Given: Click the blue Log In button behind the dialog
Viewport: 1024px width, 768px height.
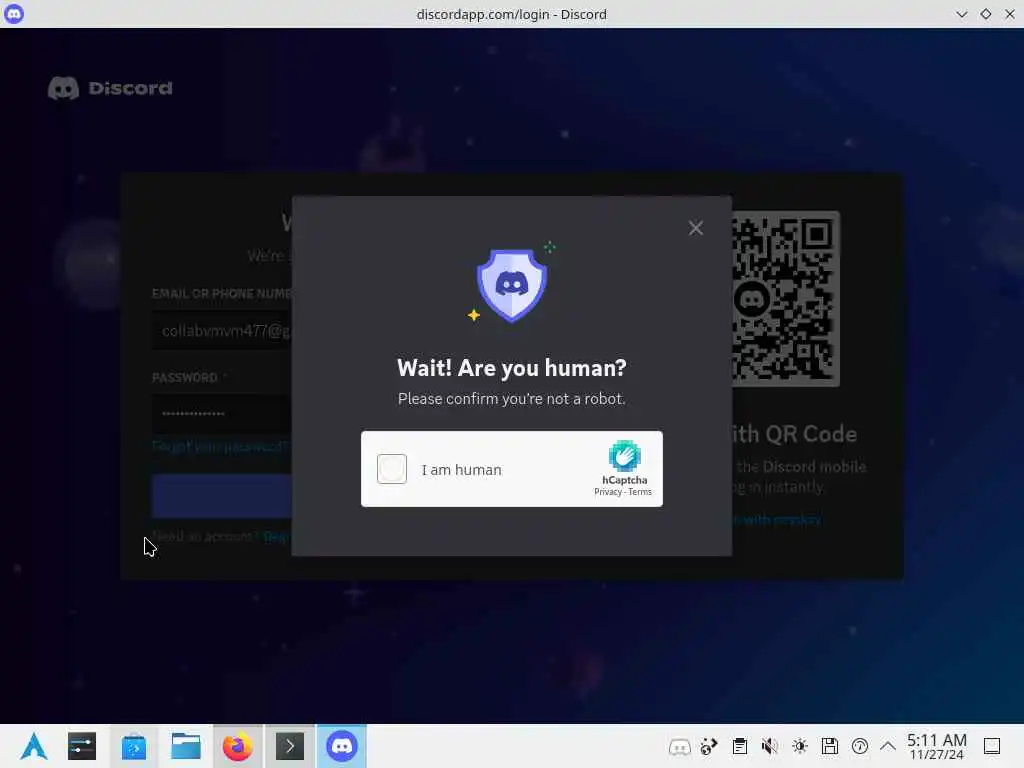Looking at the screenshot, I should pos(222,496).
